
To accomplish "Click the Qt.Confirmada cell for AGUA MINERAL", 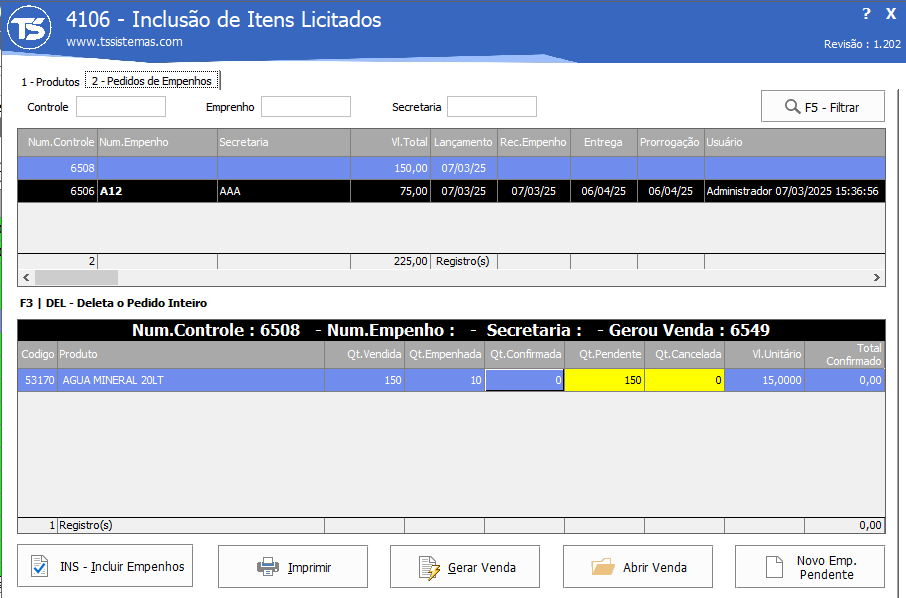I will [x=525, y=380].
